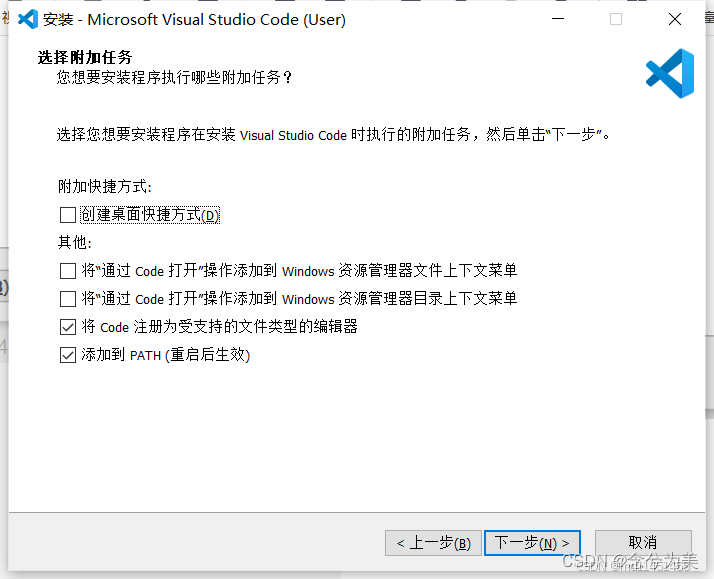Screen dimensions: 714x579
Task: Uncheck register Code as editor option (注册为受支持的文件类型的编辑器)
Action: [68, 327]
